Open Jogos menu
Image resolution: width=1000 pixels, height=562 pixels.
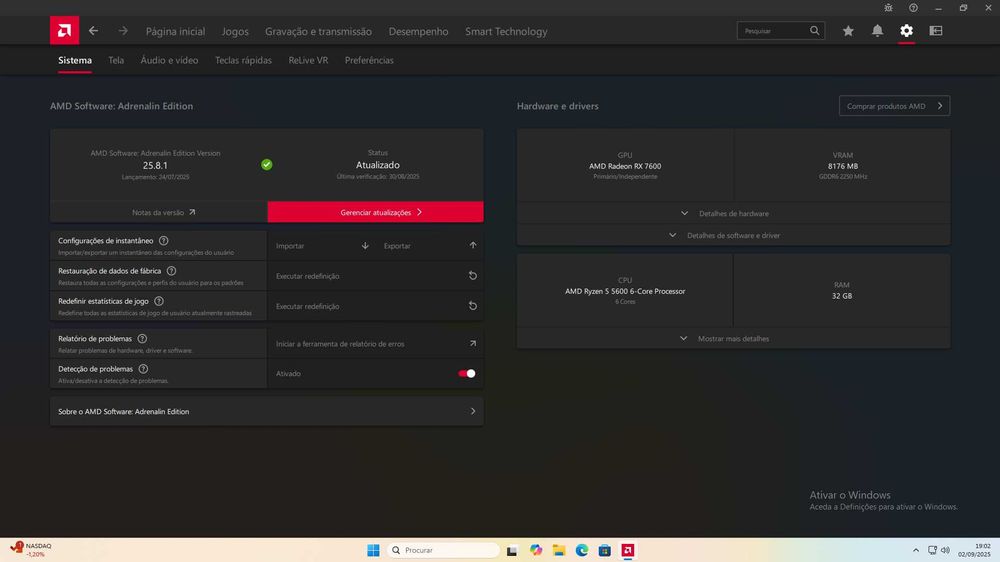click(235, 31)
